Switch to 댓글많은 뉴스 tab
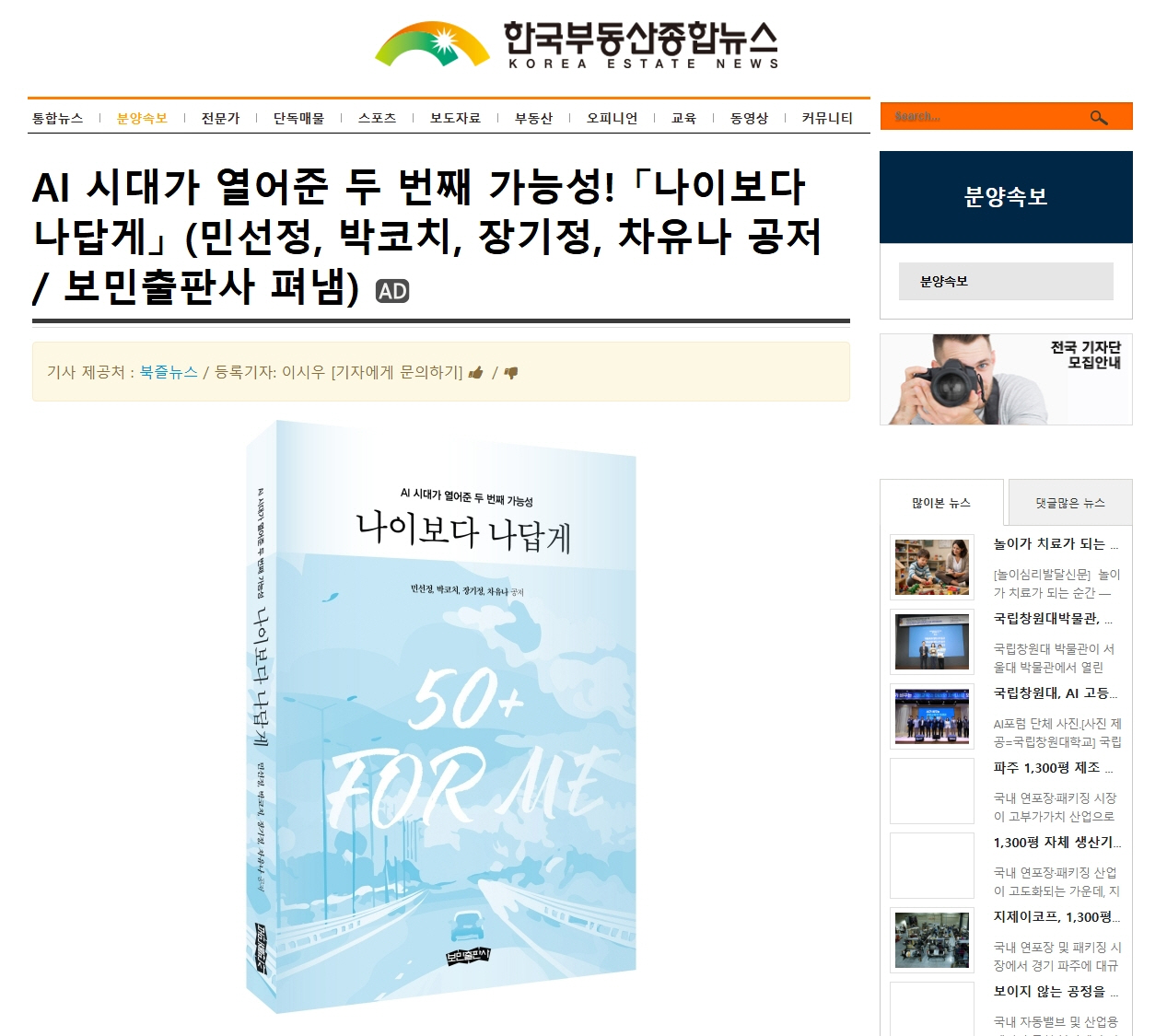The height and width of the screenshot is (1036, 1167). (x=1070, y=503)
